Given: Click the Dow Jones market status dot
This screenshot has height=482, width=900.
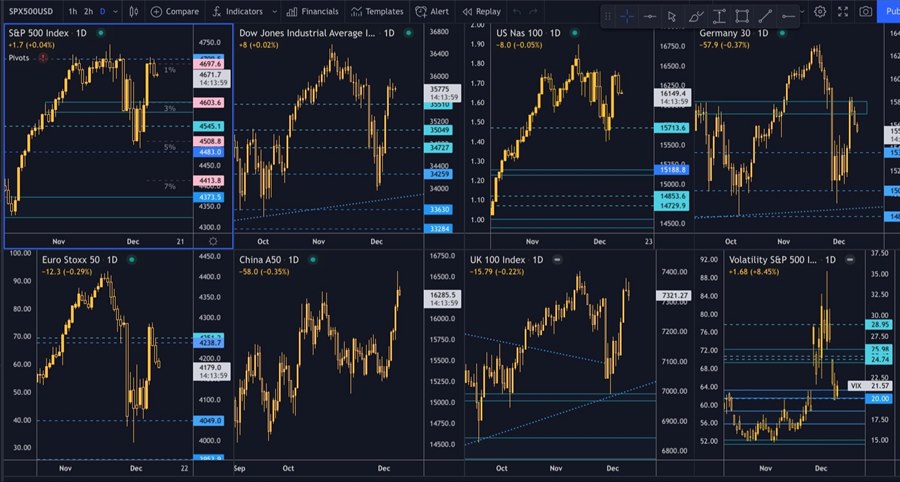Looking at the screenshot, I should [x=408, y=33].
